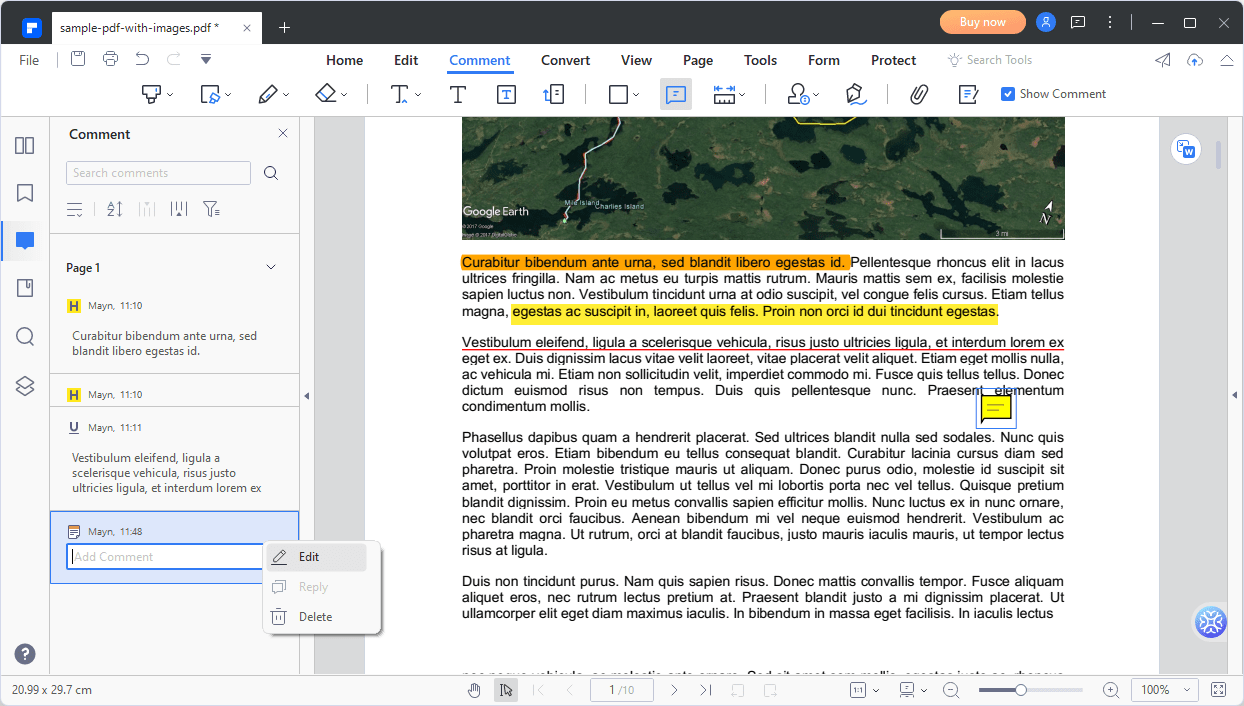Activate the Sticky Note tool
Image resolution: width=1244 pixels, height=706 pixels.
tap(676, 93)
